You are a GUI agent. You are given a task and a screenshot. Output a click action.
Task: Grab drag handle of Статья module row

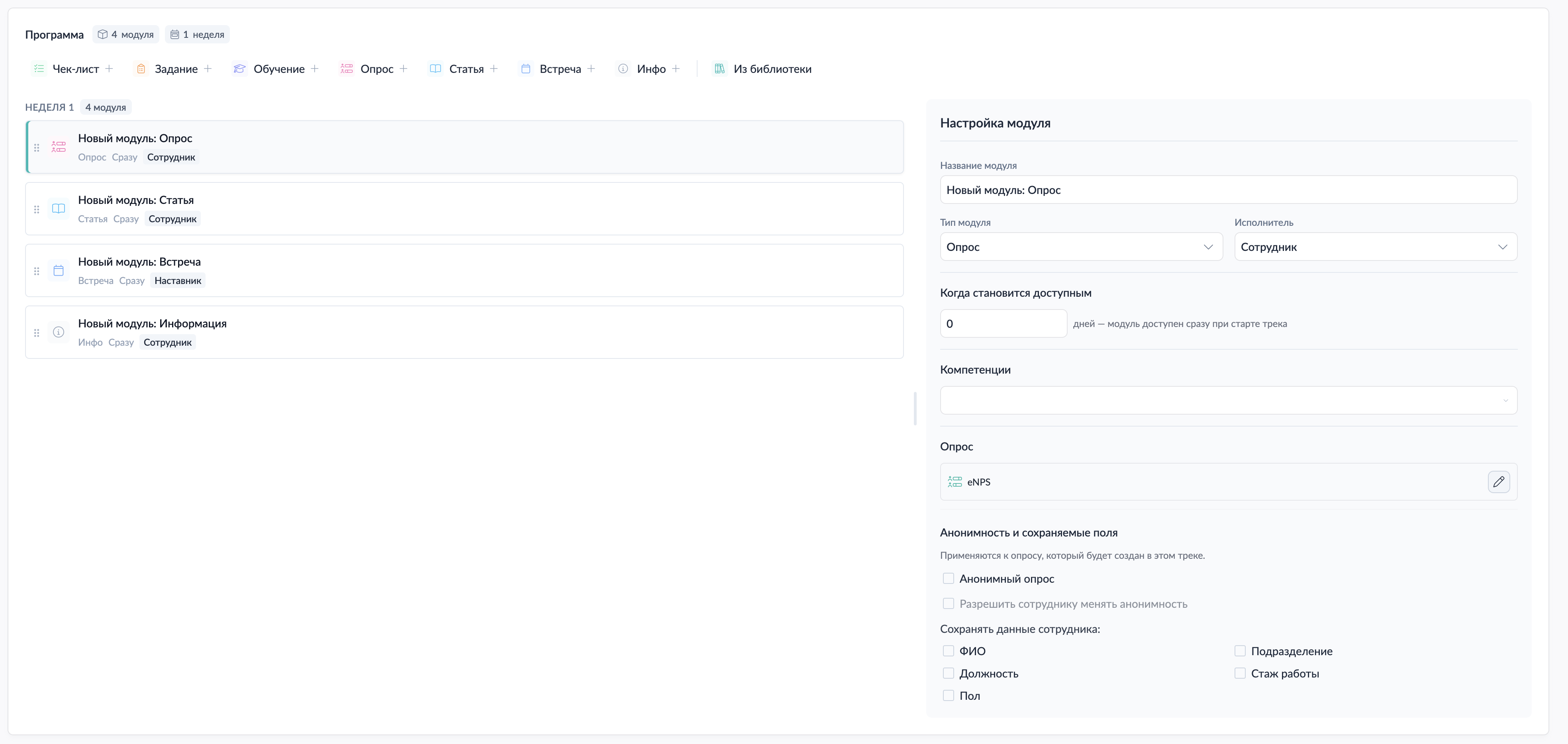37,209
